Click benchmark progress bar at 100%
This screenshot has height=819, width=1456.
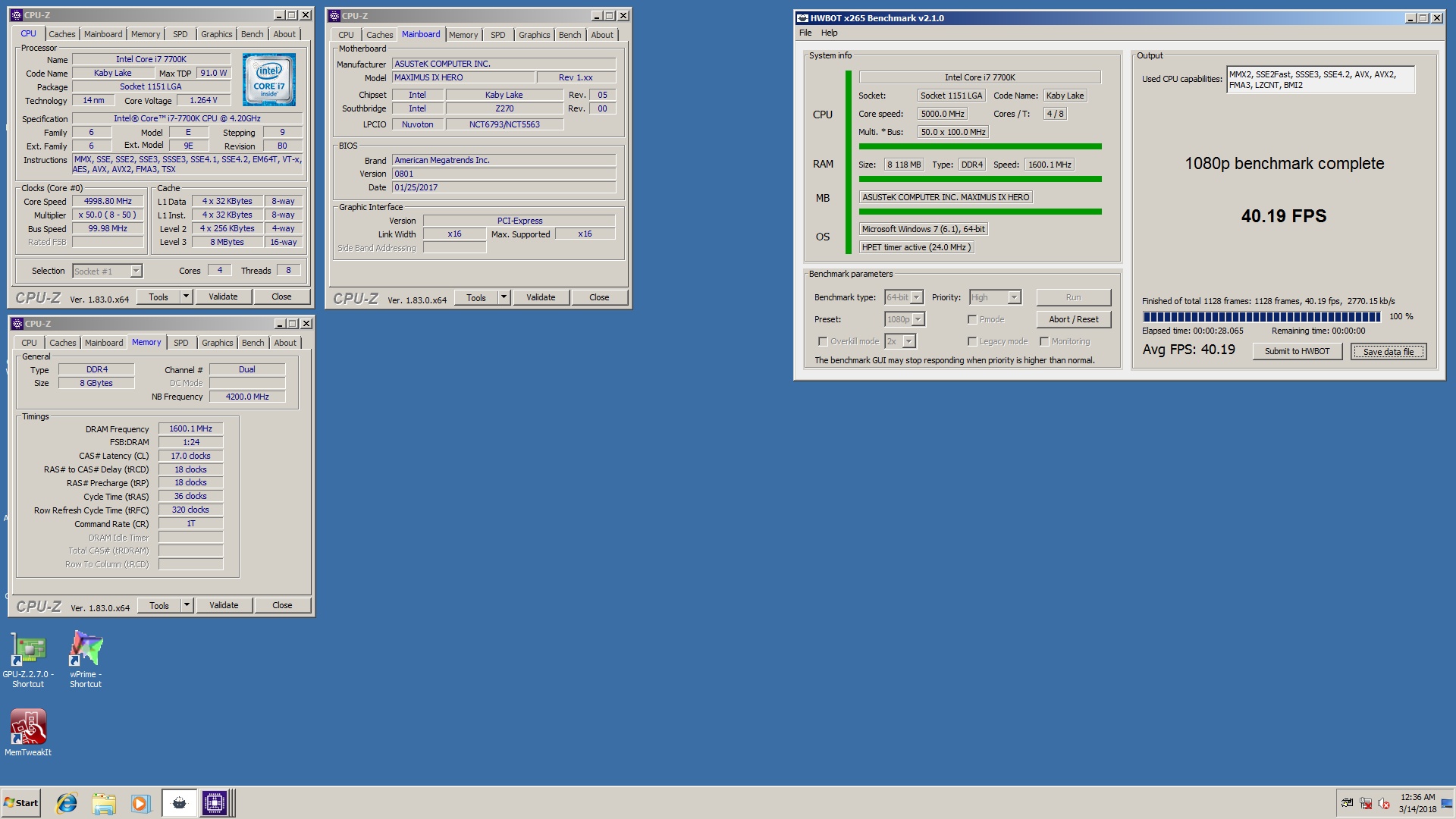(x=1261, y=317)
